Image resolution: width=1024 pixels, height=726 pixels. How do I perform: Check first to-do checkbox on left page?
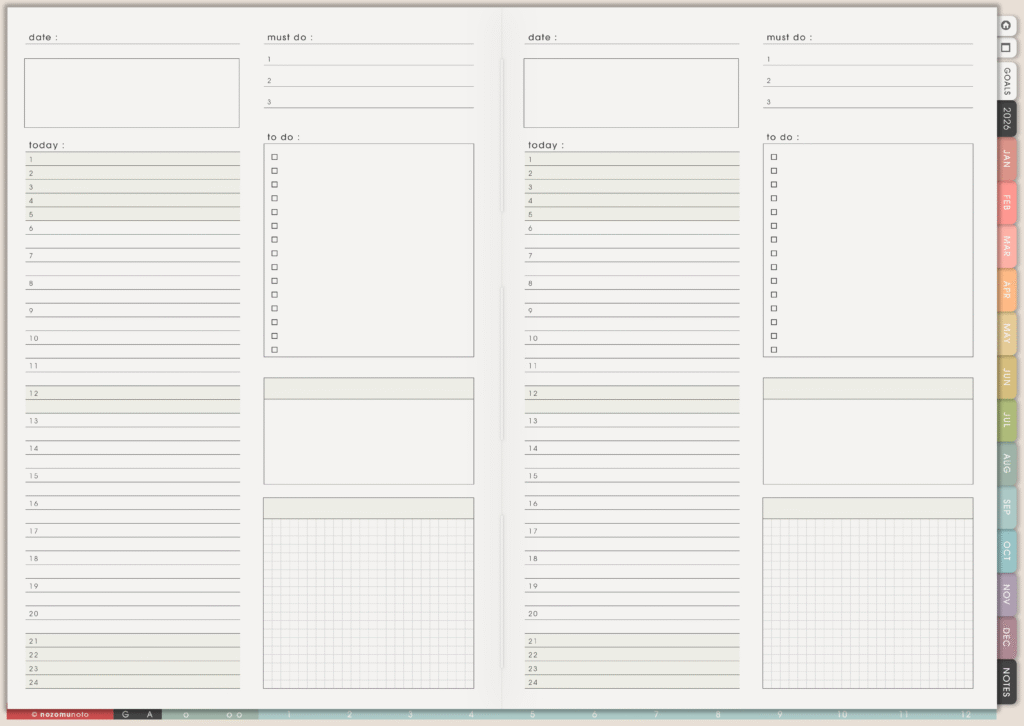tap(274, 157)
